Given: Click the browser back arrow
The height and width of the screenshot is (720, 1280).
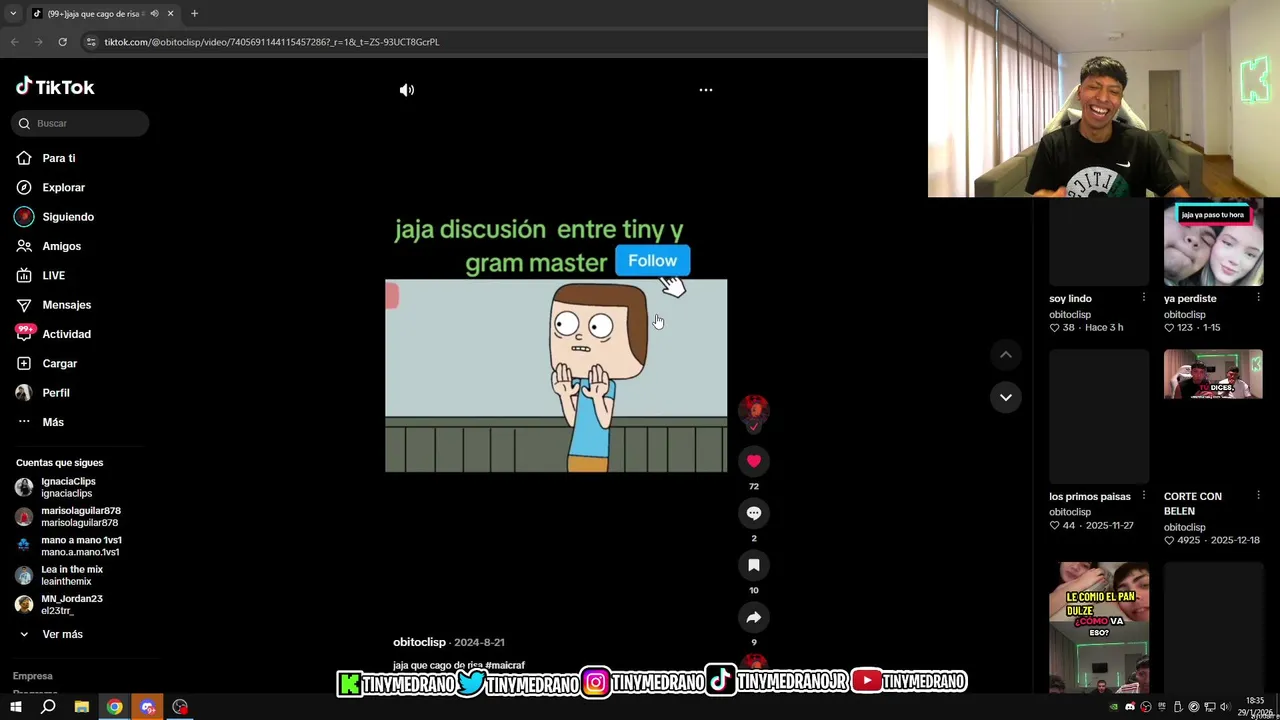Looking at the screenshot, I should (x=14, y=42).
